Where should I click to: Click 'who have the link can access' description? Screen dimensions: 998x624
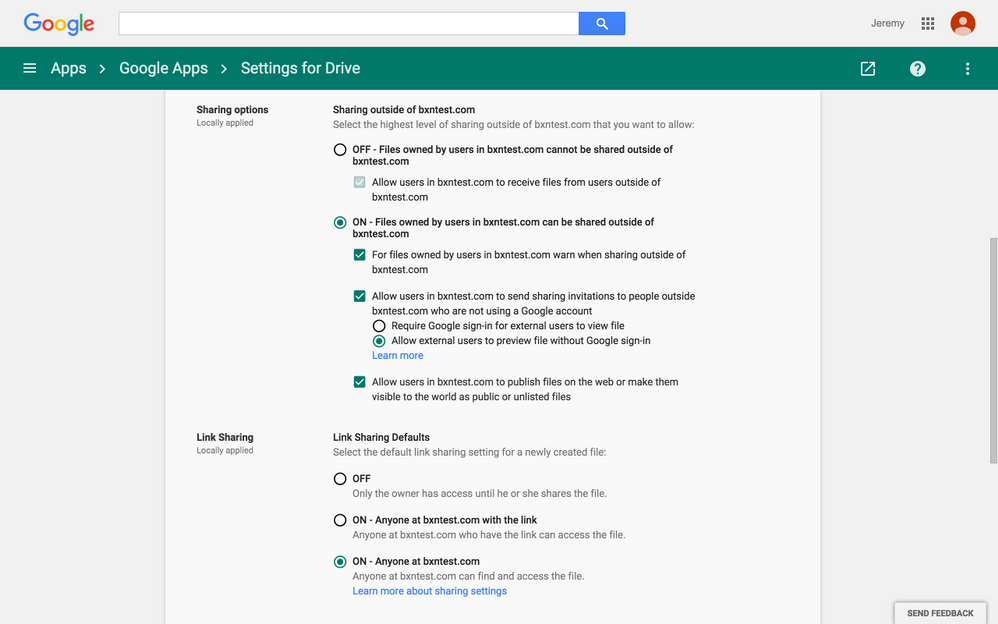pyautogui.click(x=489, y=535)
